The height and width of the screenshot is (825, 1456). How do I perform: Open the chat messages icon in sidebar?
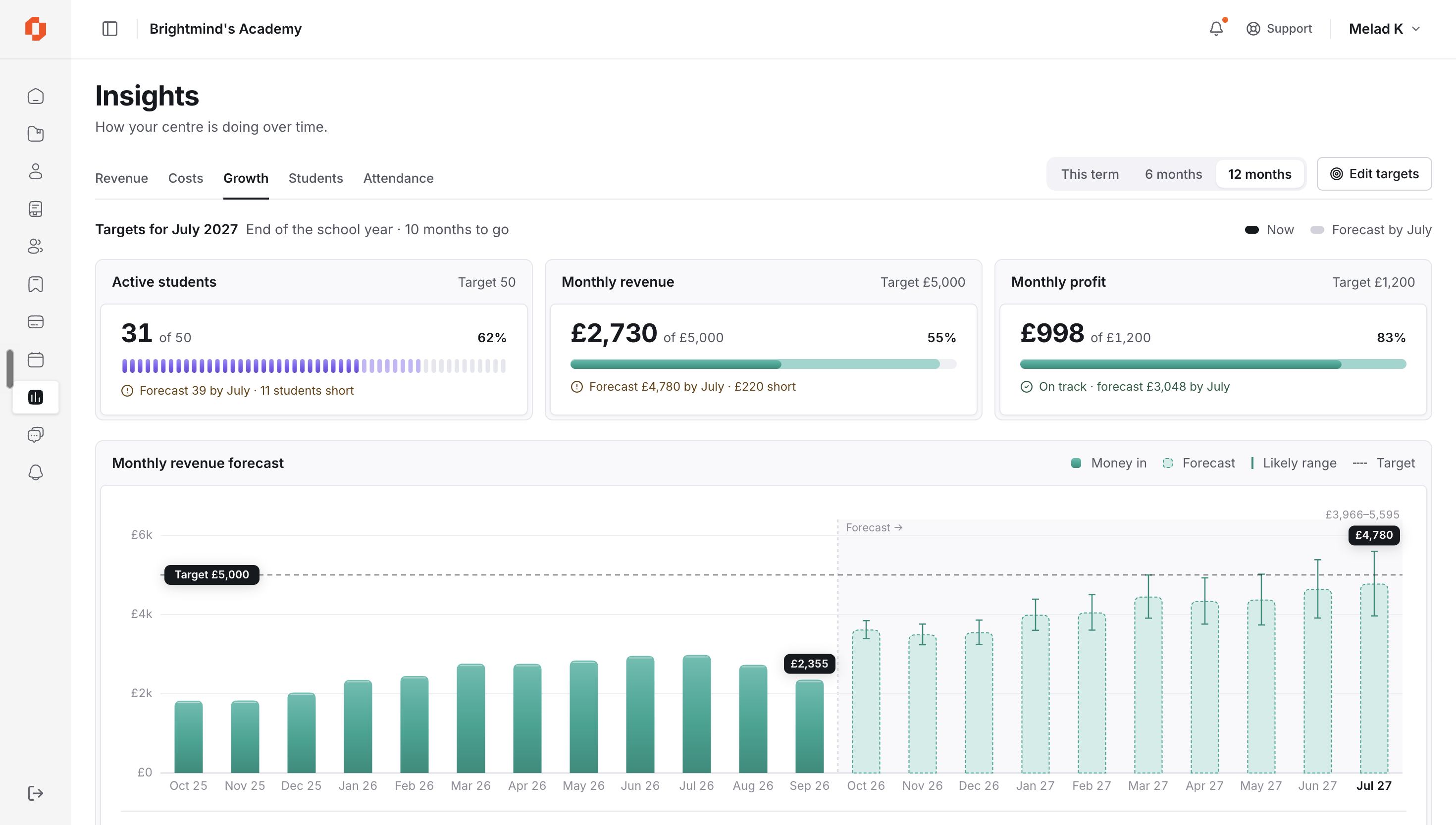tap(36, 435)
